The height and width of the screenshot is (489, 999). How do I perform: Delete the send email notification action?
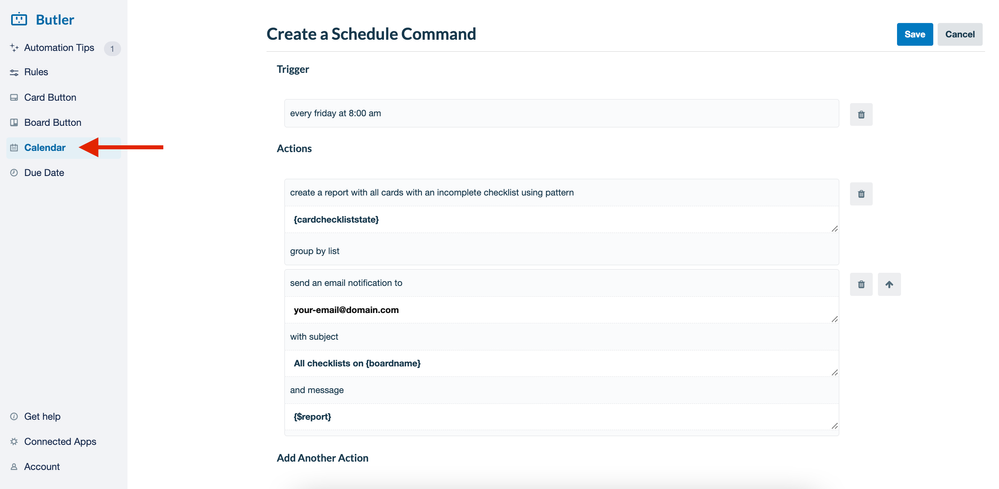click(x=861, y=285)
